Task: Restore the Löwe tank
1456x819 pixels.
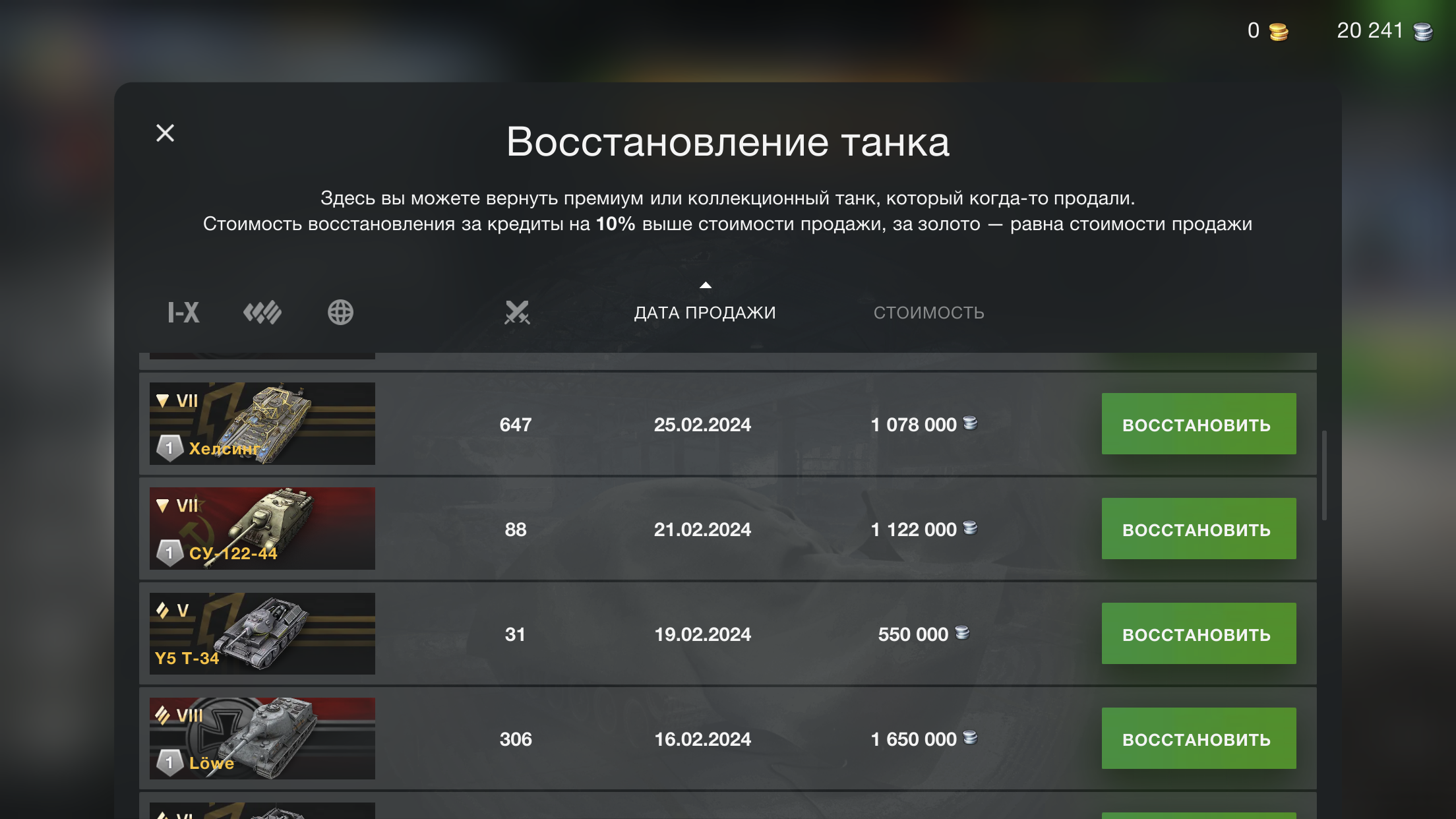Action: pos(1198,739)
